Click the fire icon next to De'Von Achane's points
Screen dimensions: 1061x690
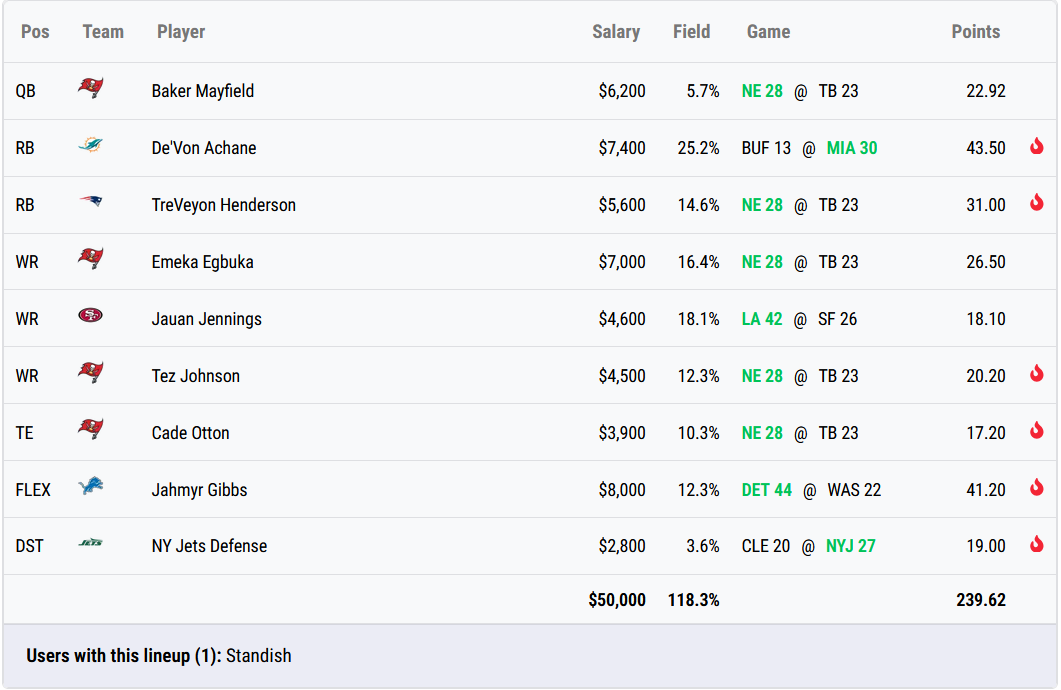click(1037, 147)
